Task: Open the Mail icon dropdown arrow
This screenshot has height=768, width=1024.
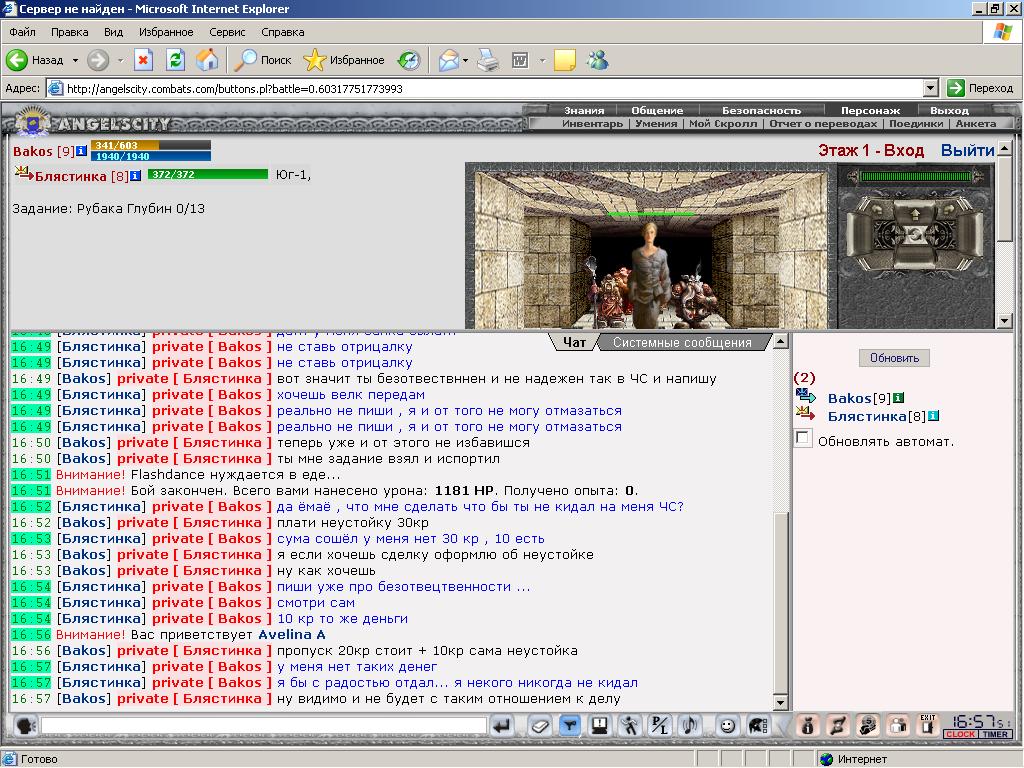Action: pos(465,61)
